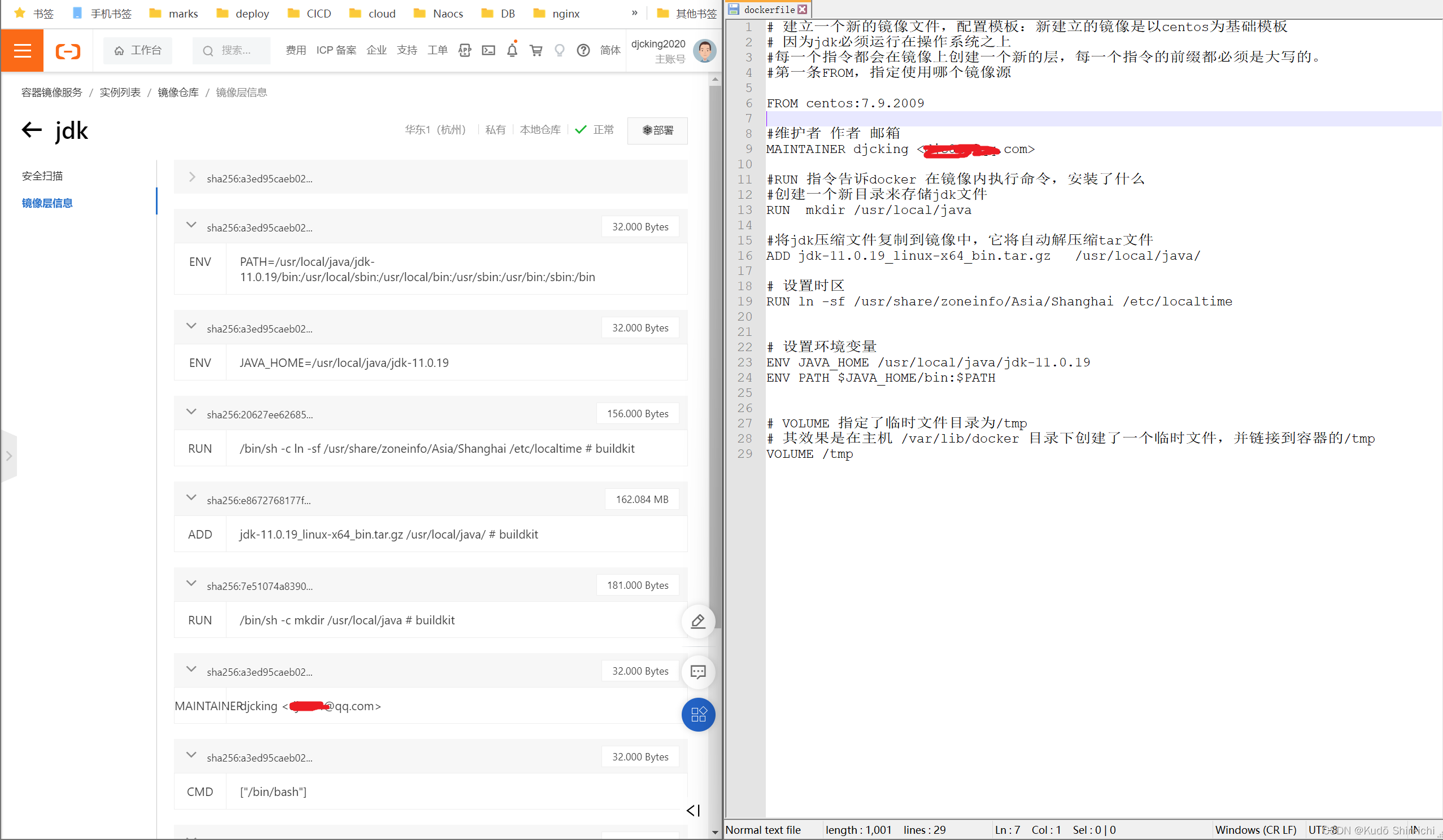Select the 安全扫描 sidebar item
Viewport: 1443px width, 840px height.
point(42,176)
